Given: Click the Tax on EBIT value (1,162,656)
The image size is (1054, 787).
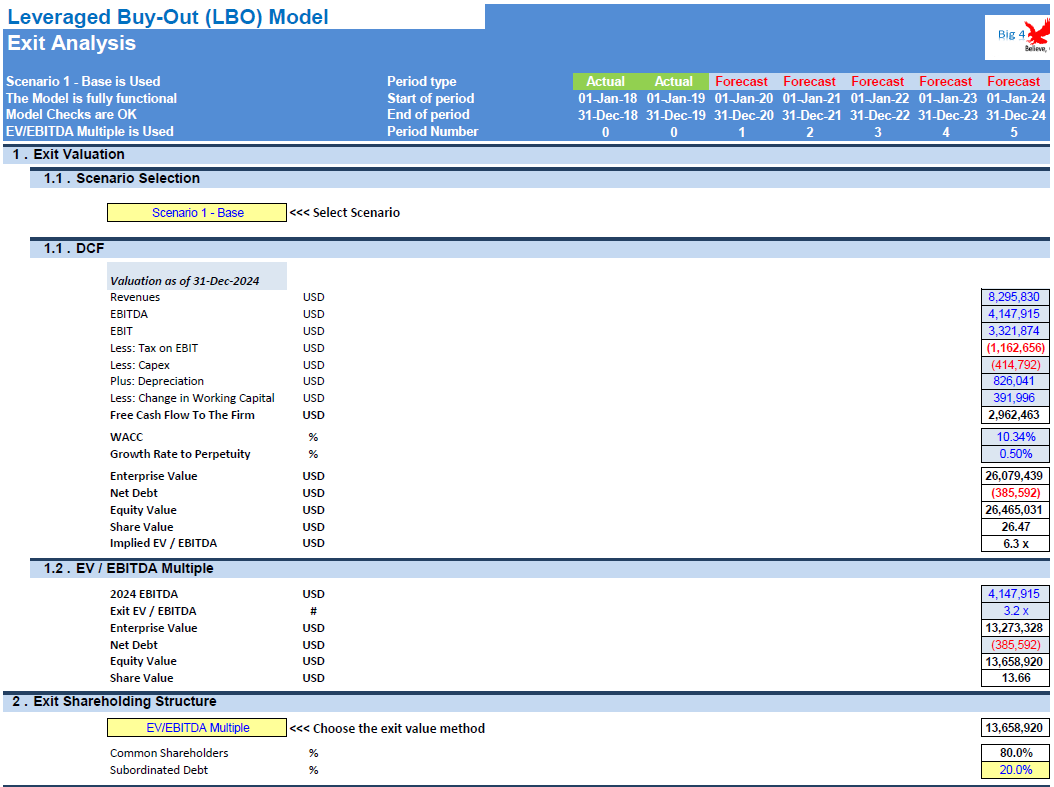Looking at the screenshot, I should point(1015,348).
